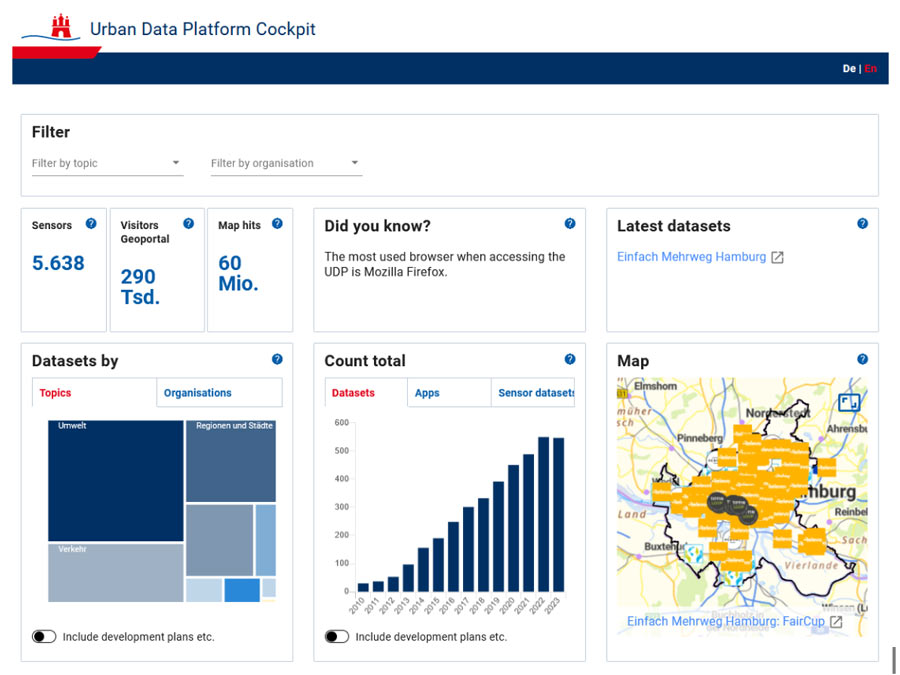Open help icon for Map hits card

[x=277, y=224]
